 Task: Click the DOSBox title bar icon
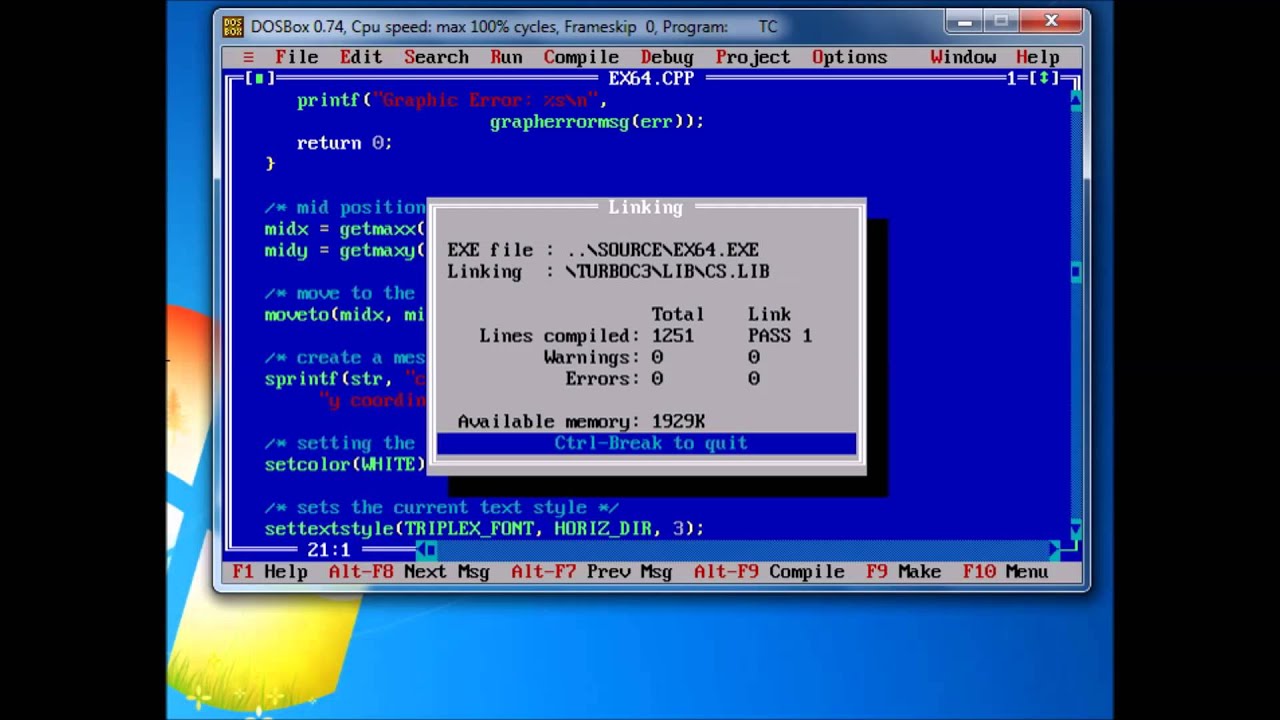[233, 27]
